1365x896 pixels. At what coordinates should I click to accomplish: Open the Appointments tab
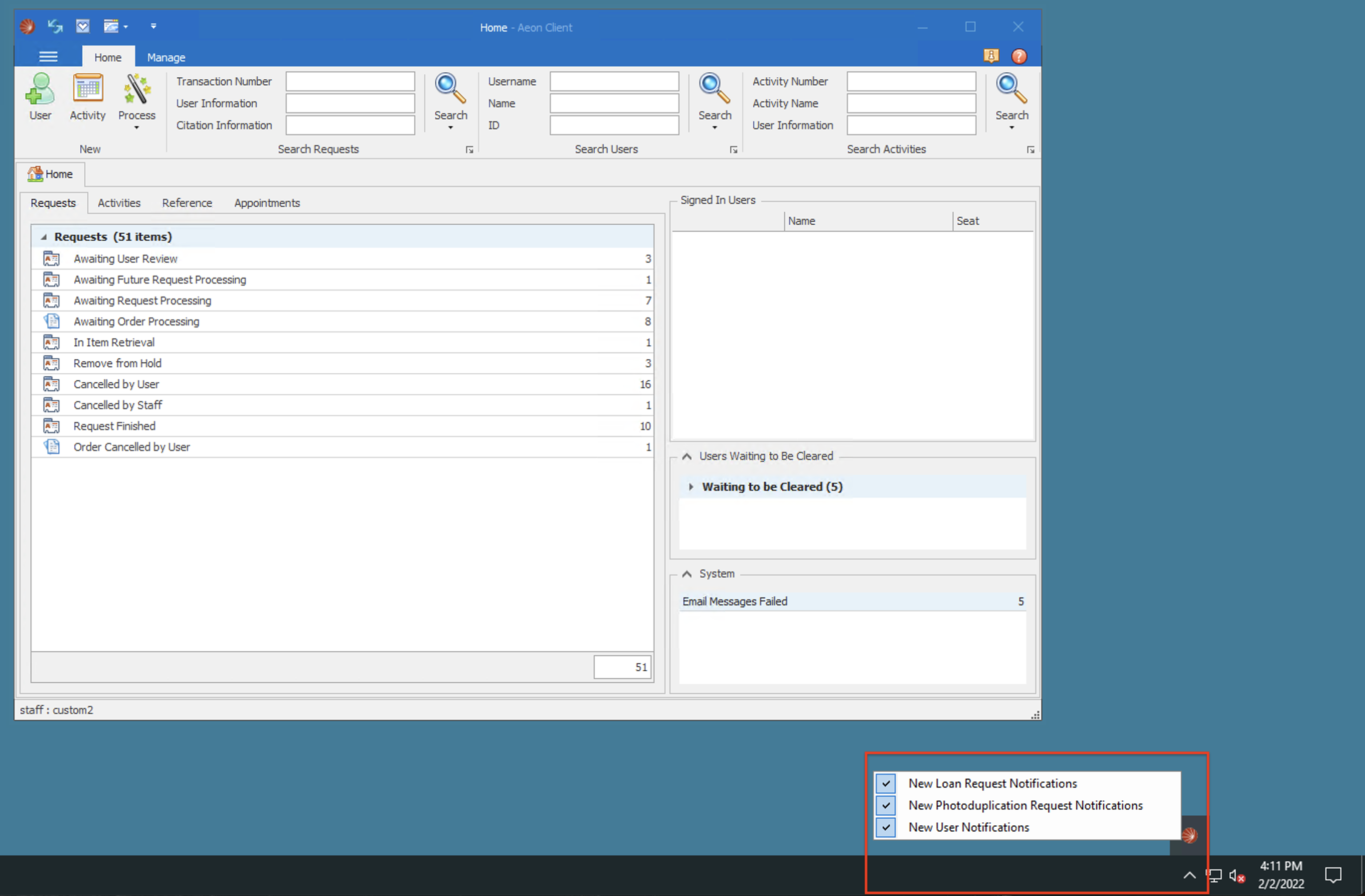coord(267,203)
